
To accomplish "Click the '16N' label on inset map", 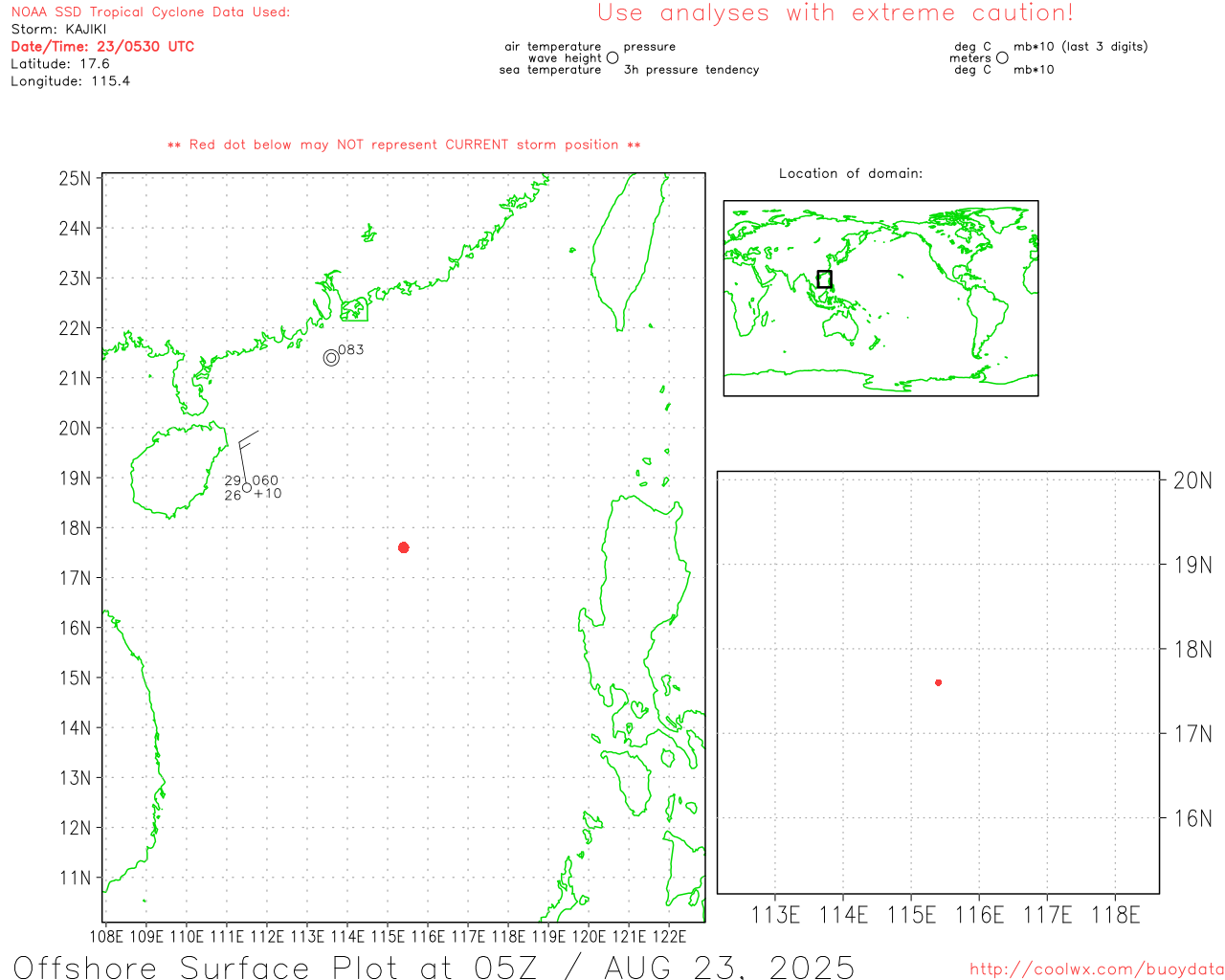I will pos(1192,818).
